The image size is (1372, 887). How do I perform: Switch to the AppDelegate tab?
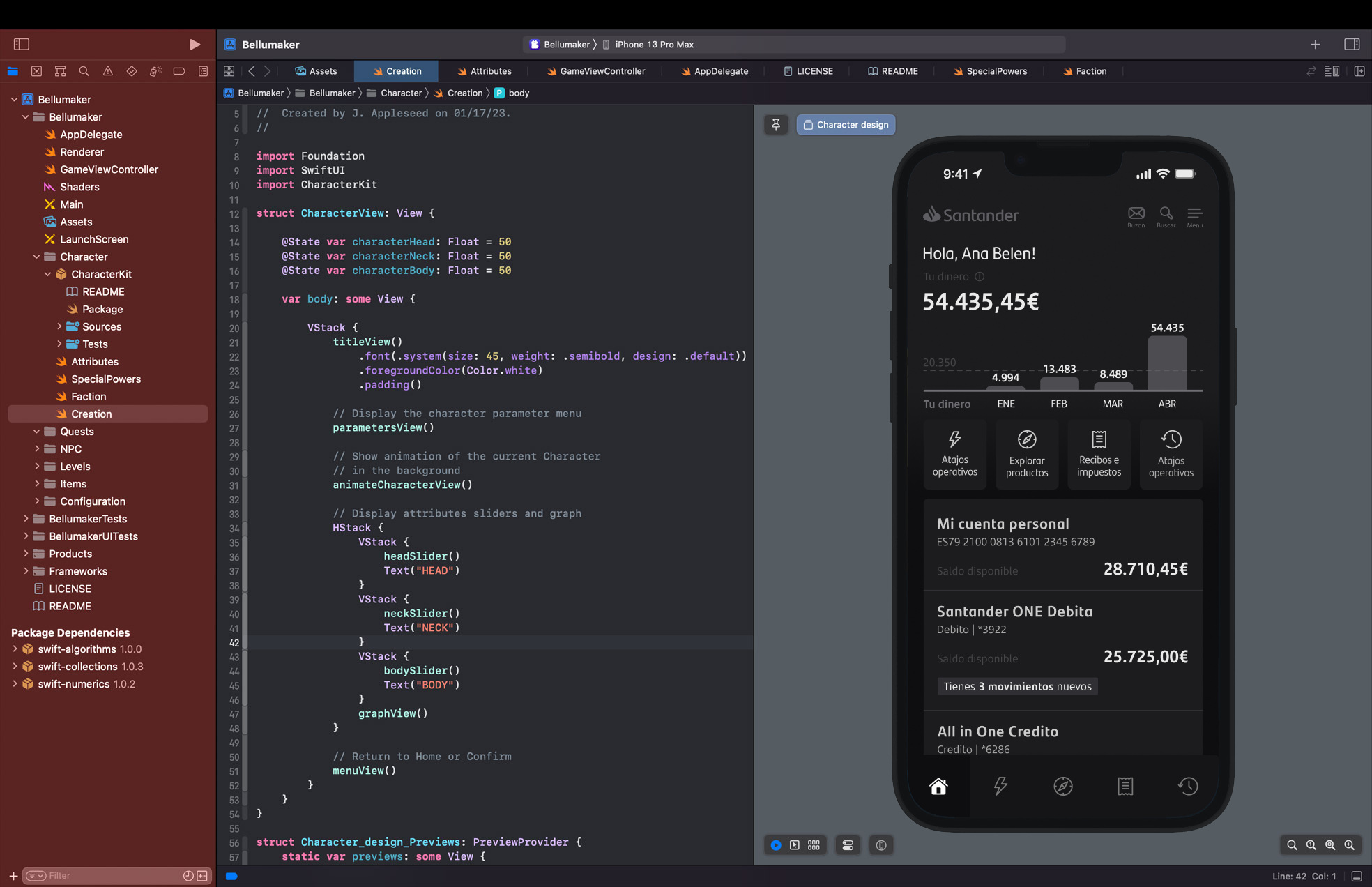coord(714,71)
